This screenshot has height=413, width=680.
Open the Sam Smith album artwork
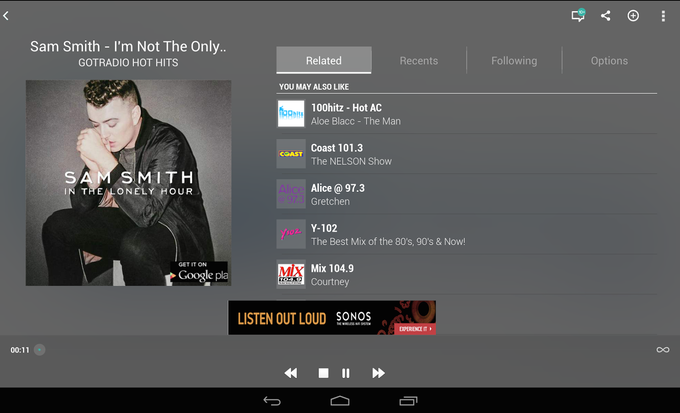point(128,183)
